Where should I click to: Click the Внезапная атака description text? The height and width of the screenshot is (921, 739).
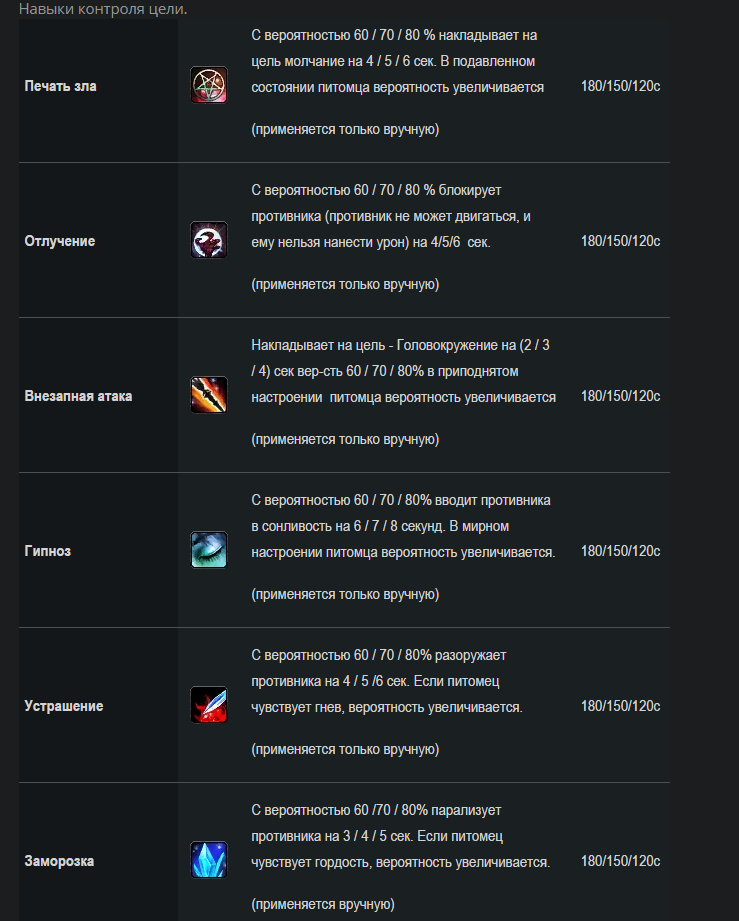(x=403, y=372)
